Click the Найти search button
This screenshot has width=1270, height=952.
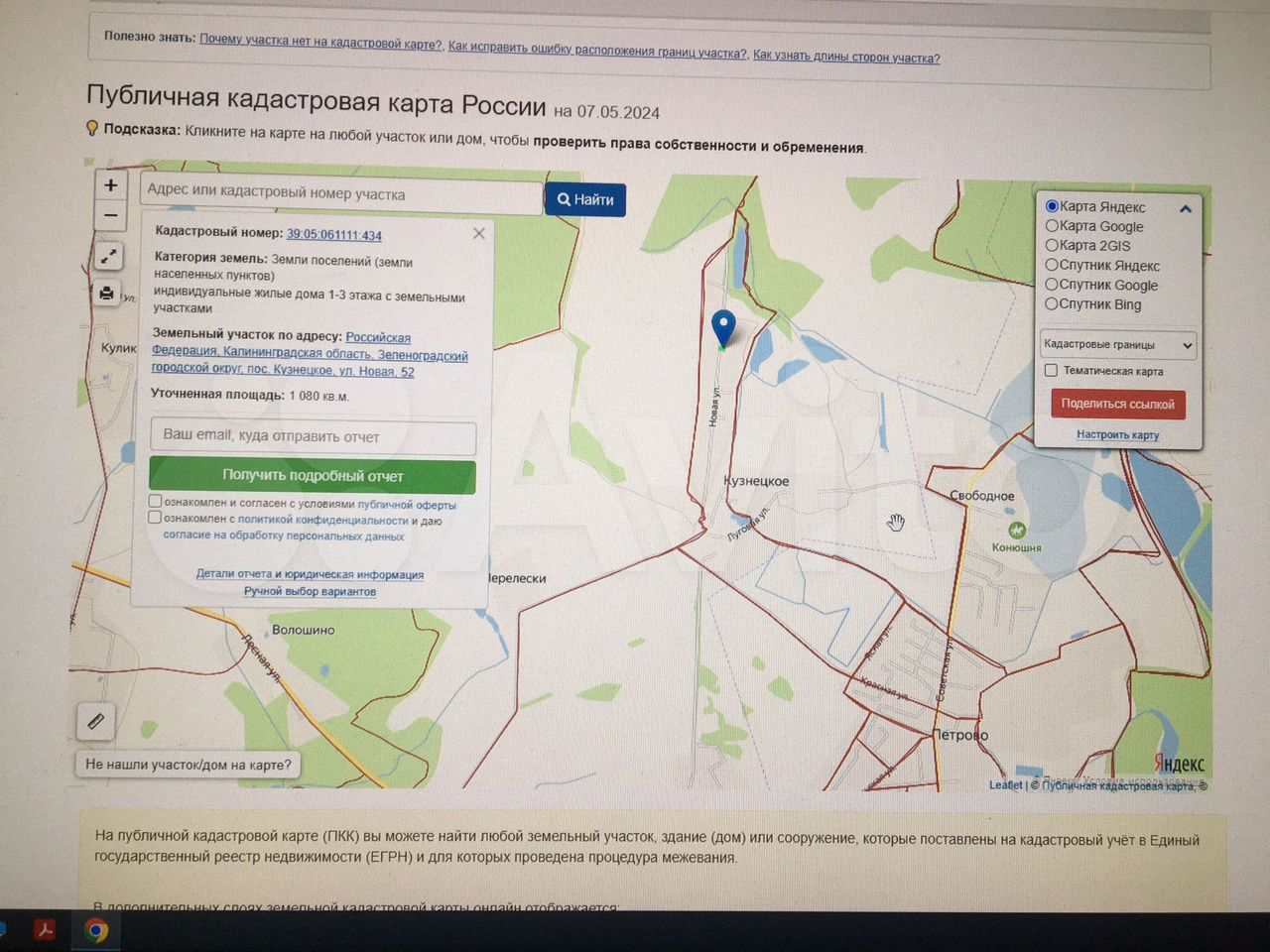(x=585, y=199)
